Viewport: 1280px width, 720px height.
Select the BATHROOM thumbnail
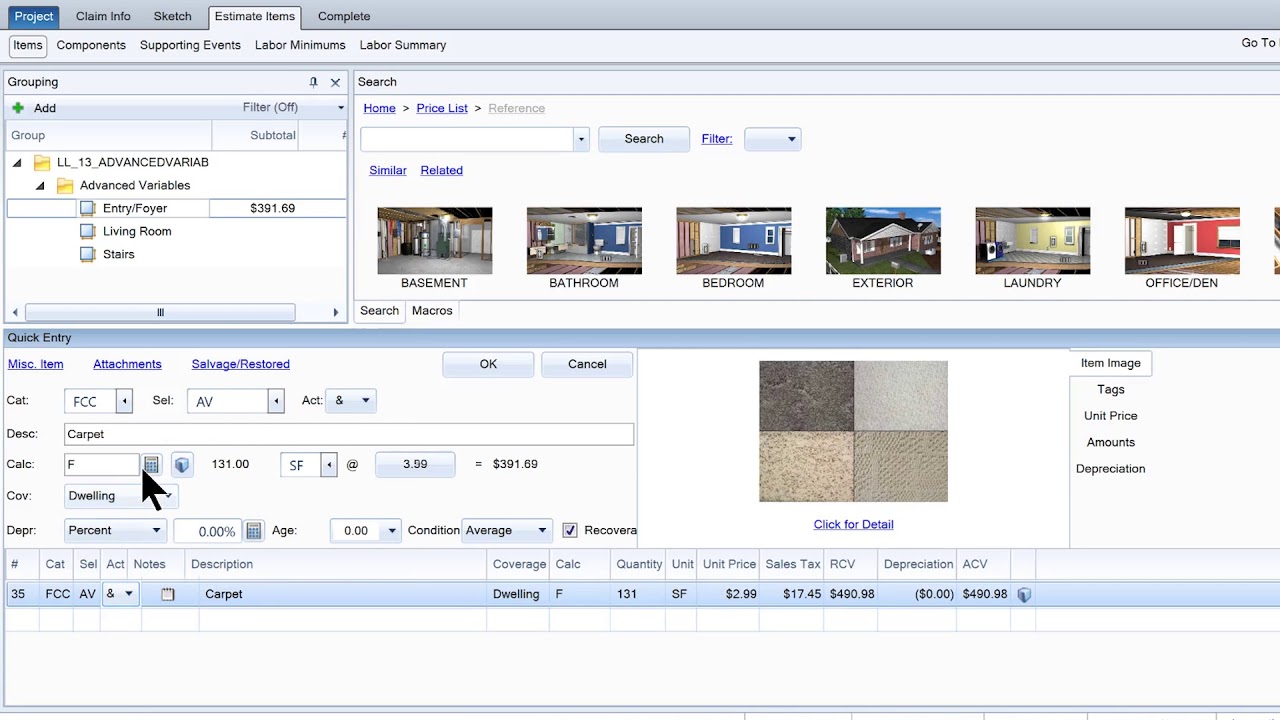tap(584, 241)
